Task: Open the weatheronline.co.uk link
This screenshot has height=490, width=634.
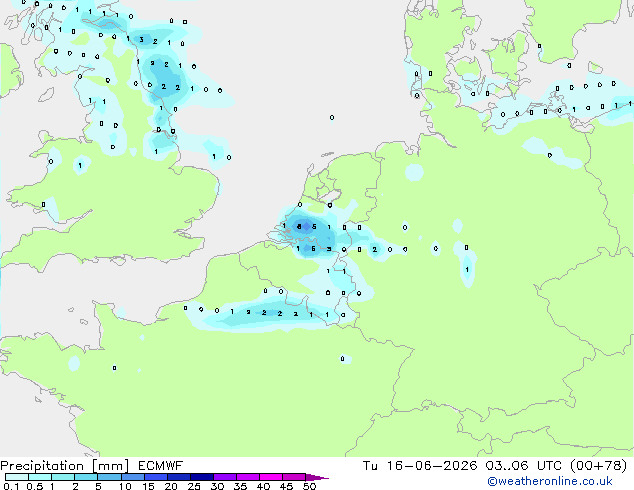Action: coord(550,481)
